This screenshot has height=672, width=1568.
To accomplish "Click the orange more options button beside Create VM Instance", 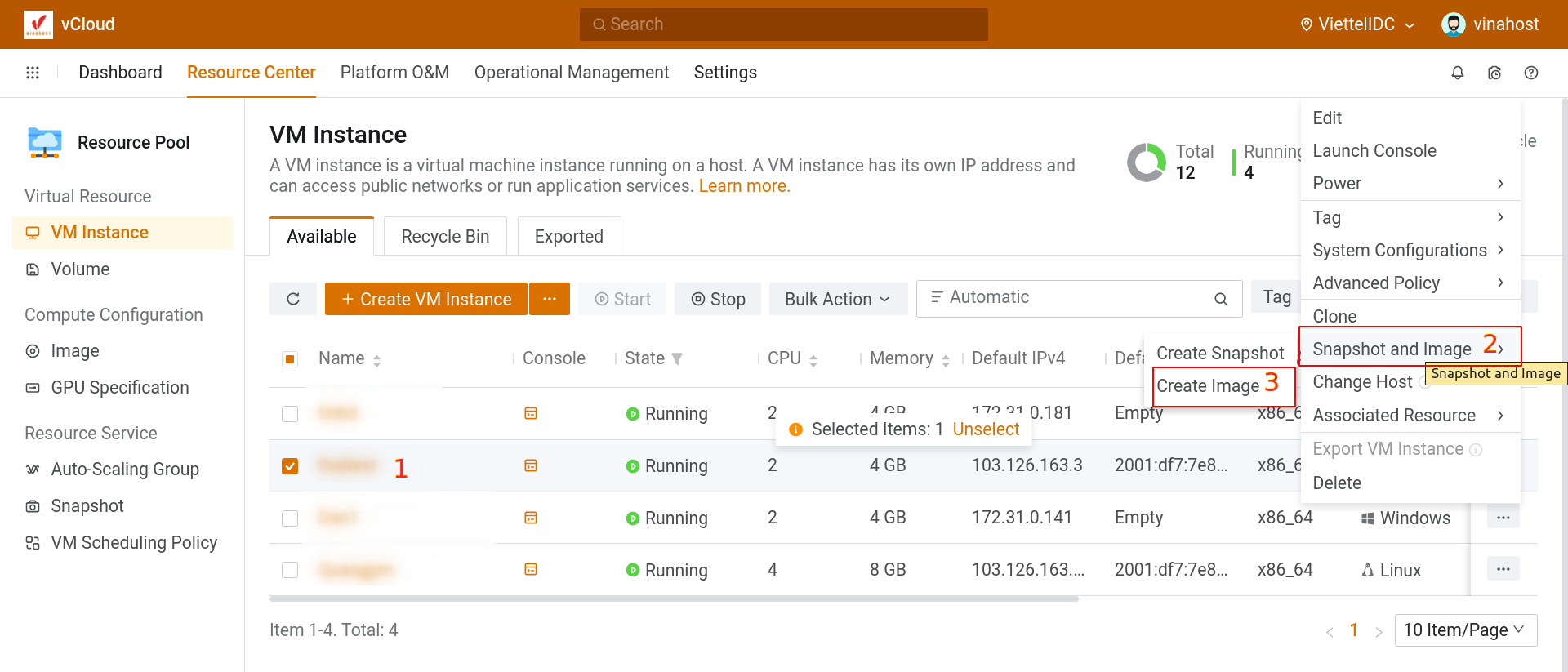I will point(550,299).
